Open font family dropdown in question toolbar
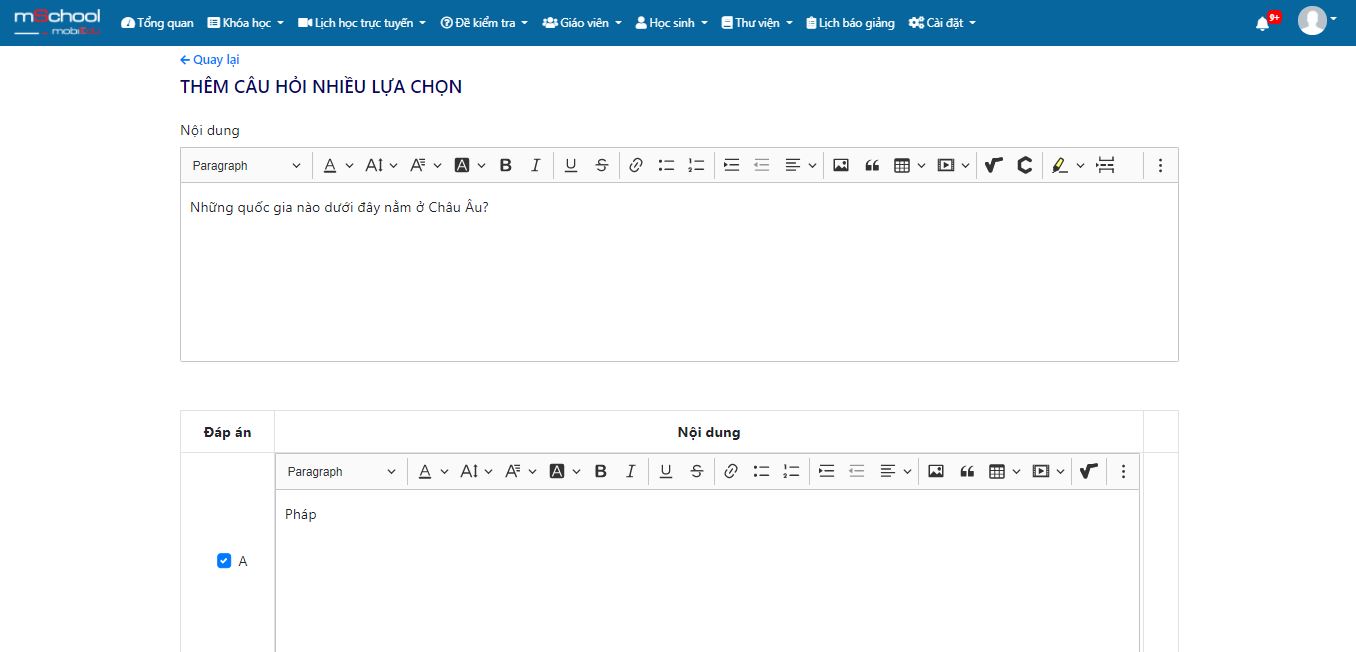This screenshot has width=1356, height=652. tap(425, 166)
